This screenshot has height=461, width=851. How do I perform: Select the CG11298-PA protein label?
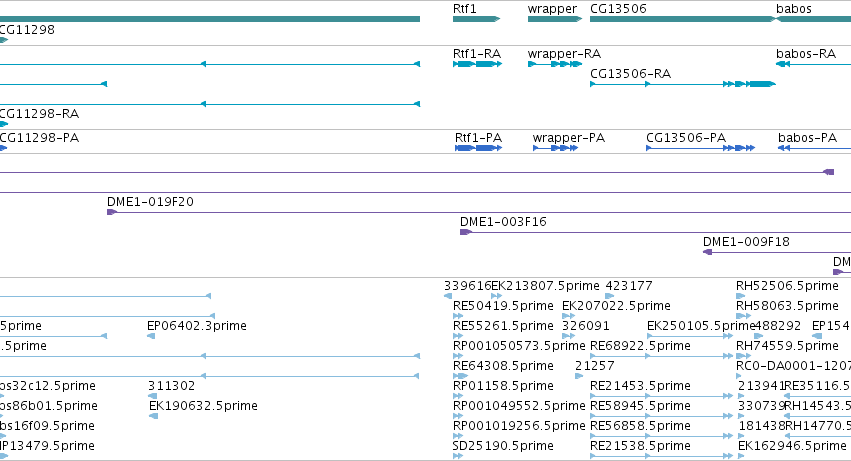(x=39, y=138)
